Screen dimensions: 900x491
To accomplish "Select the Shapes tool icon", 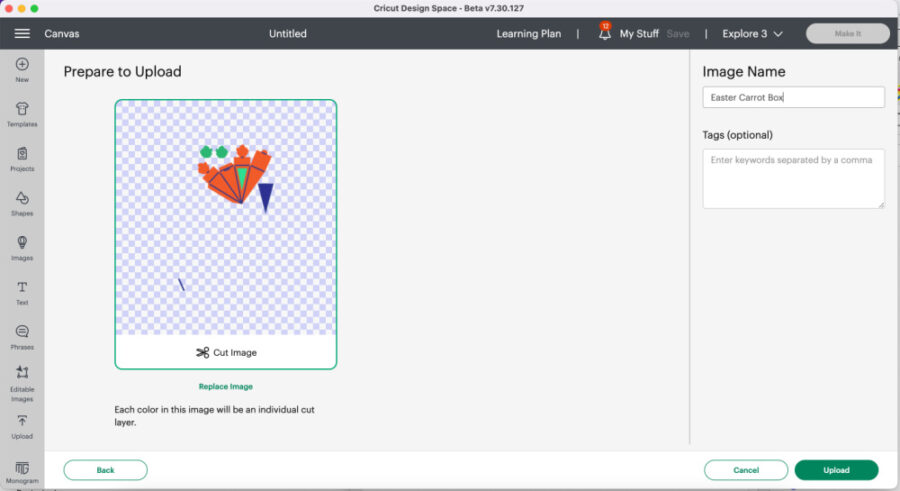I will [x=22, y=199].
